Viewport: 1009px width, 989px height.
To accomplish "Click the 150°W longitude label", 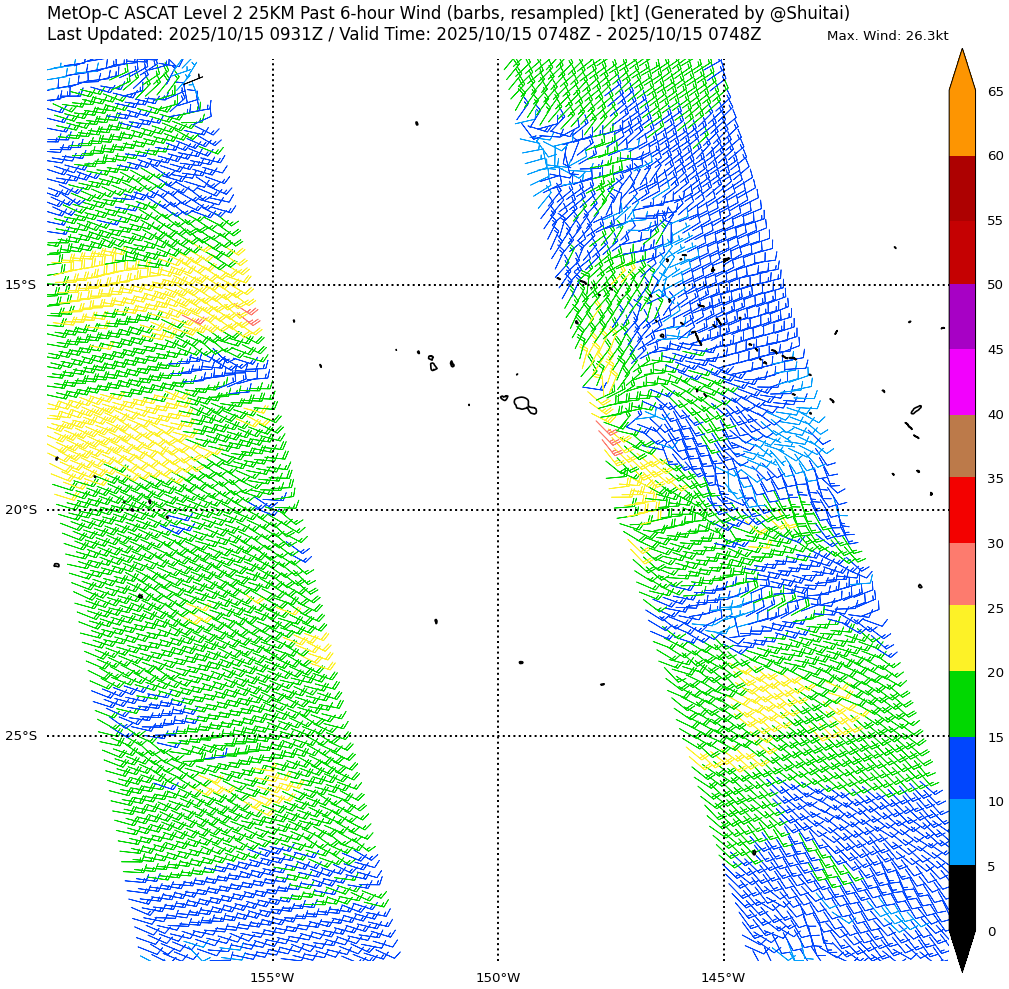I will (x=498, y=977).
